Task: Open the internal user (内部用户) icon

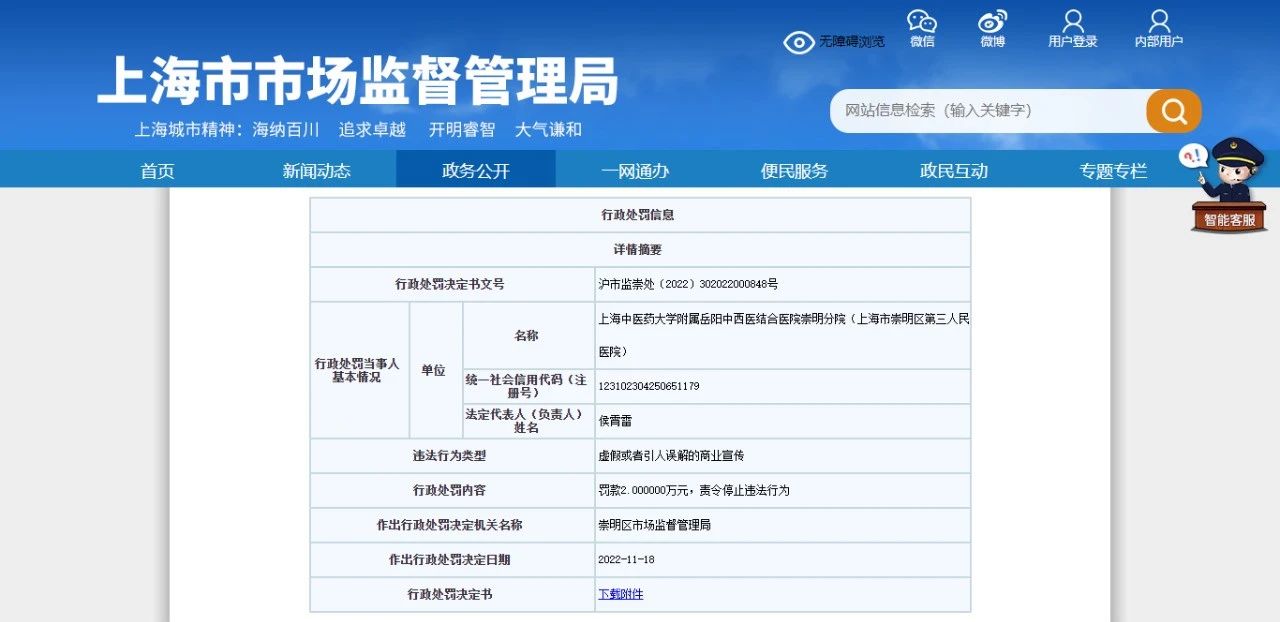Action: tap(1159, 22)
